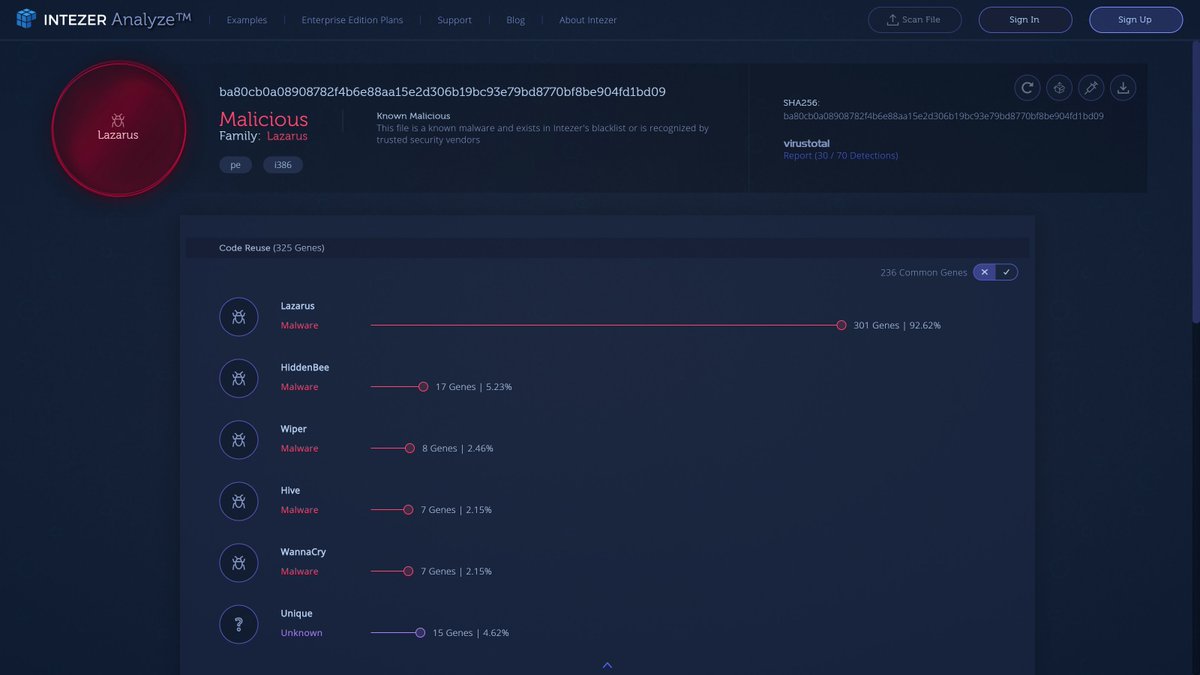Click the Wiper row bug icon

click(x=239, y=440)
